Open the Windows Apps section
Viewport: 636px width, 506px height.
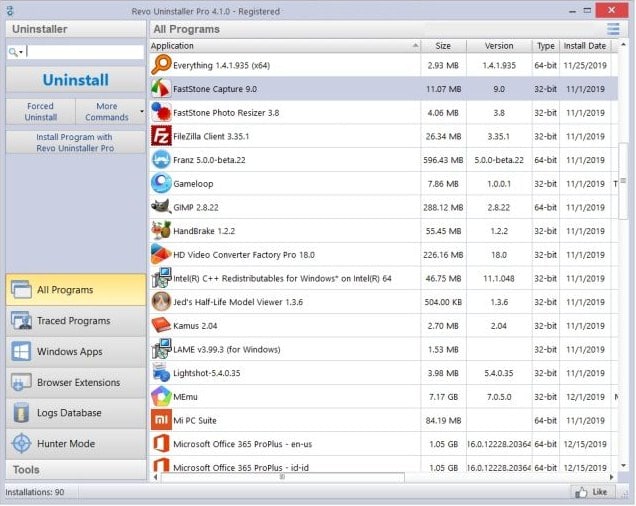[76, 351]
